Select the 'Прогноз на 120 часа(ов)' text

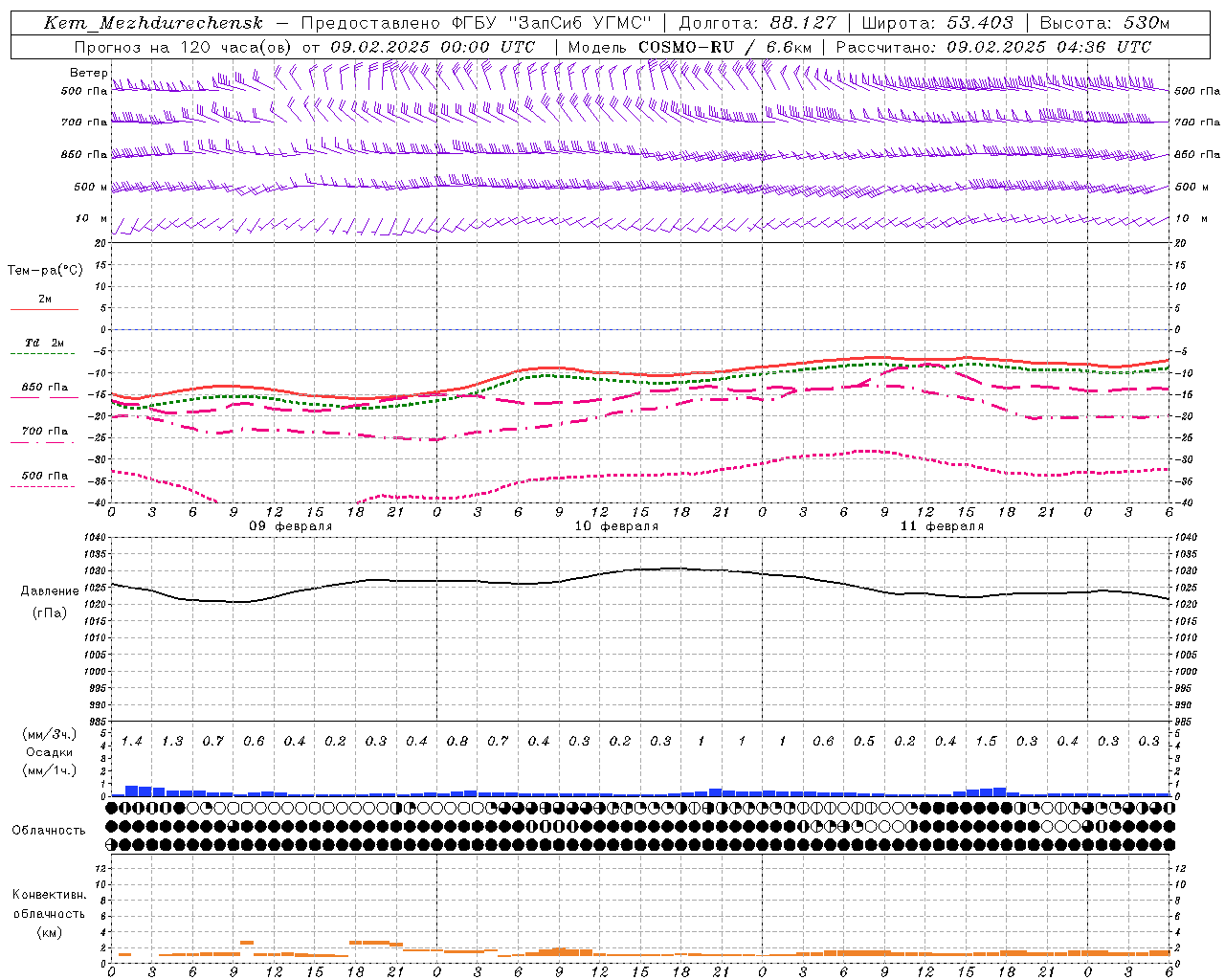184,47
